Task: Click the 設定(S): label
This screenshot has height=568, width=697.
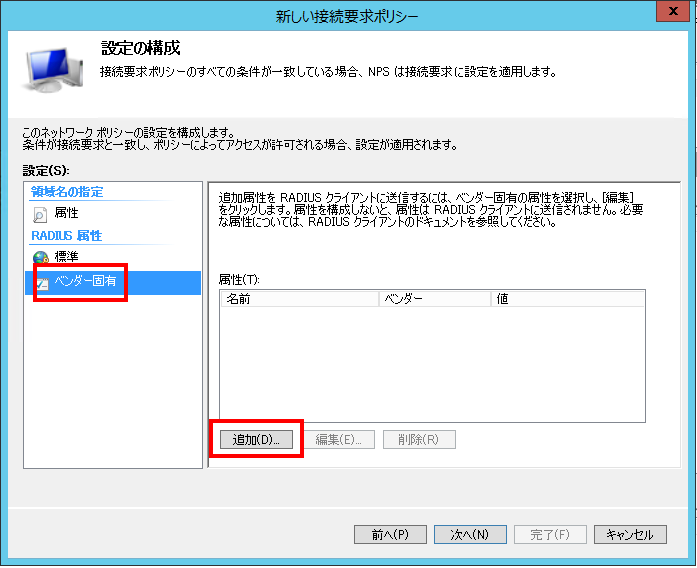Action: [46, 171]
